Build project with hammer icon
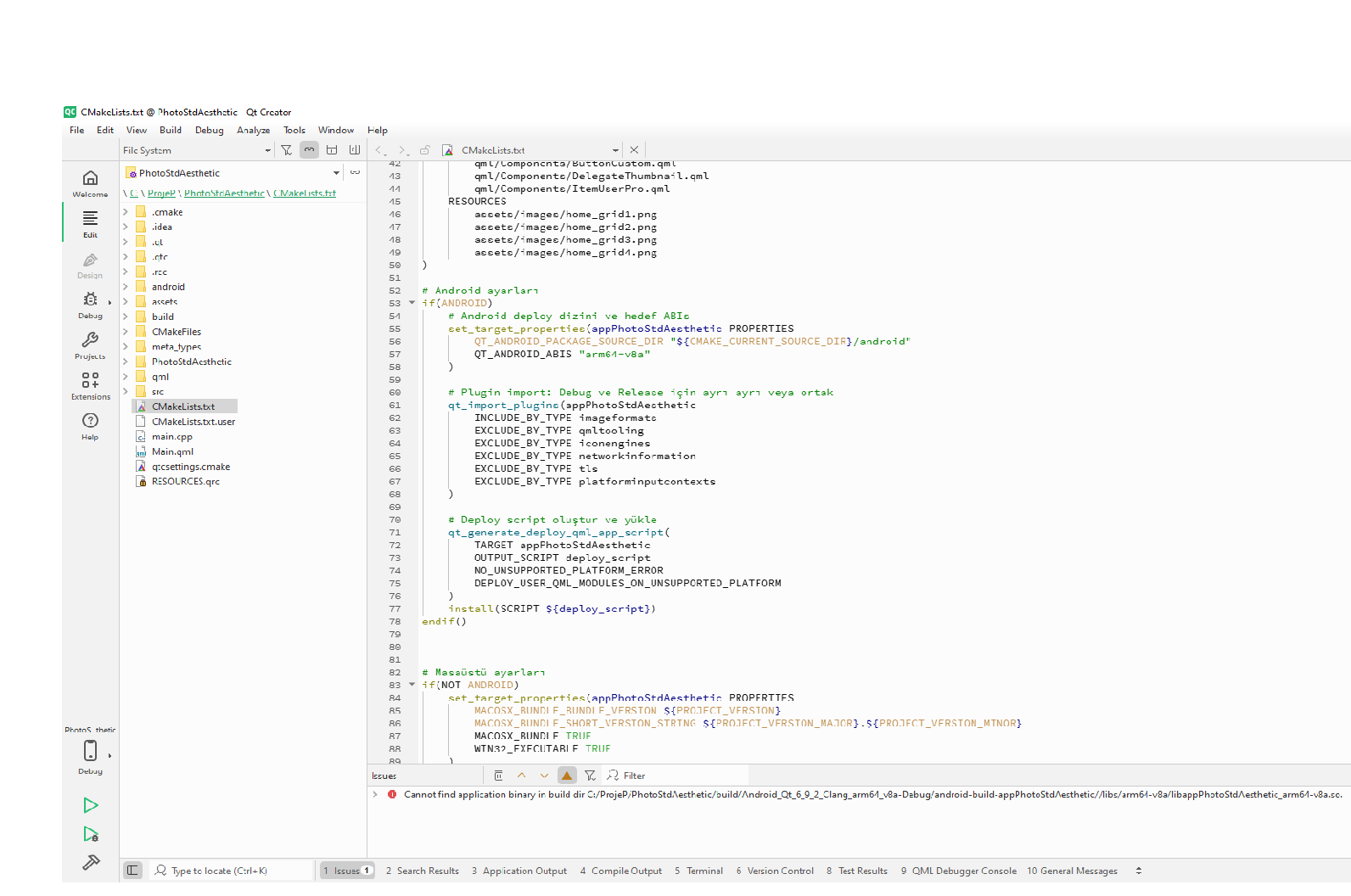1351x896 pixels. pyautogui.click(x=91, y=863)
